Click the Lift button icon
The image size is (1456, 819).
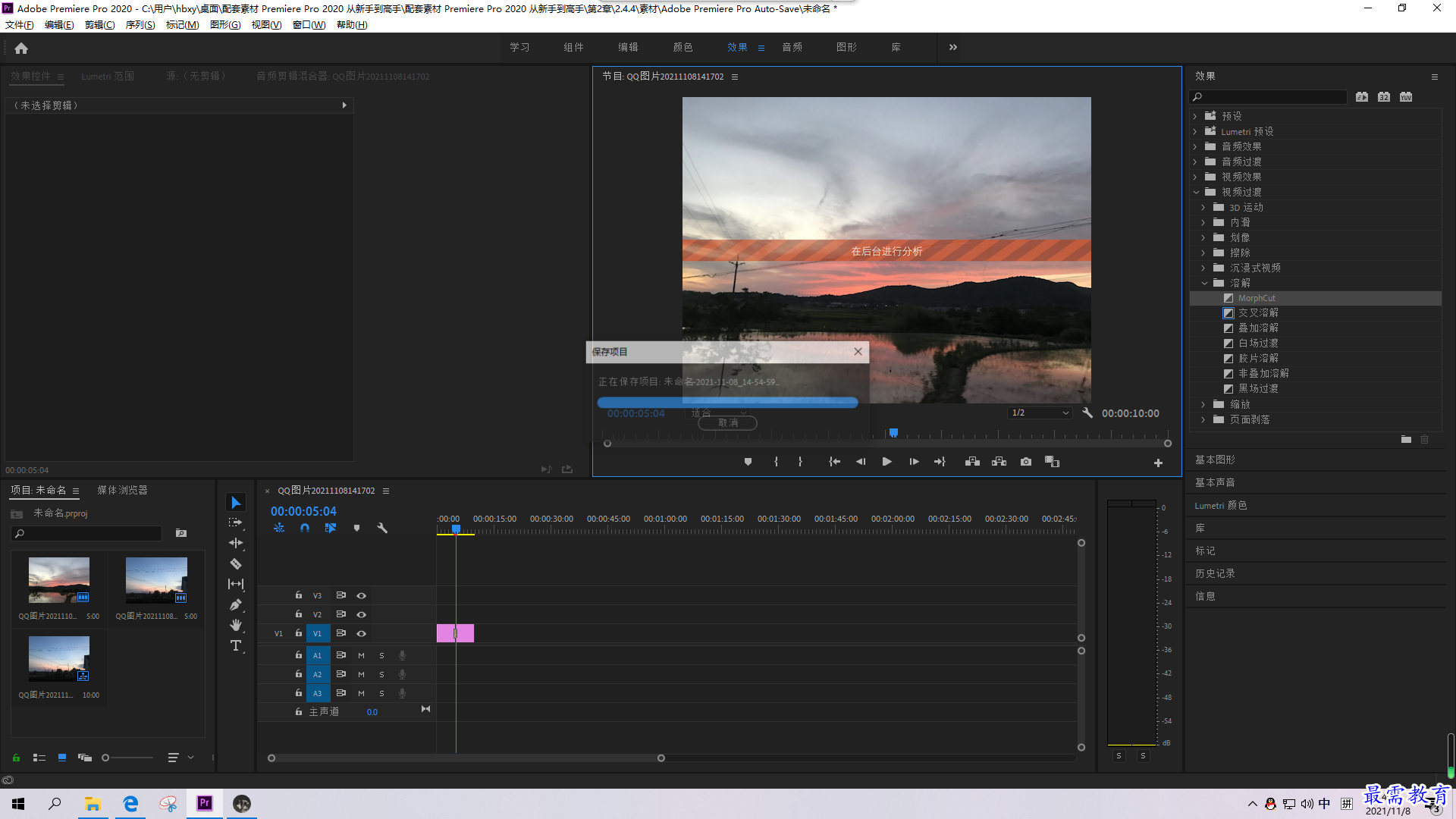coord(972,462)
